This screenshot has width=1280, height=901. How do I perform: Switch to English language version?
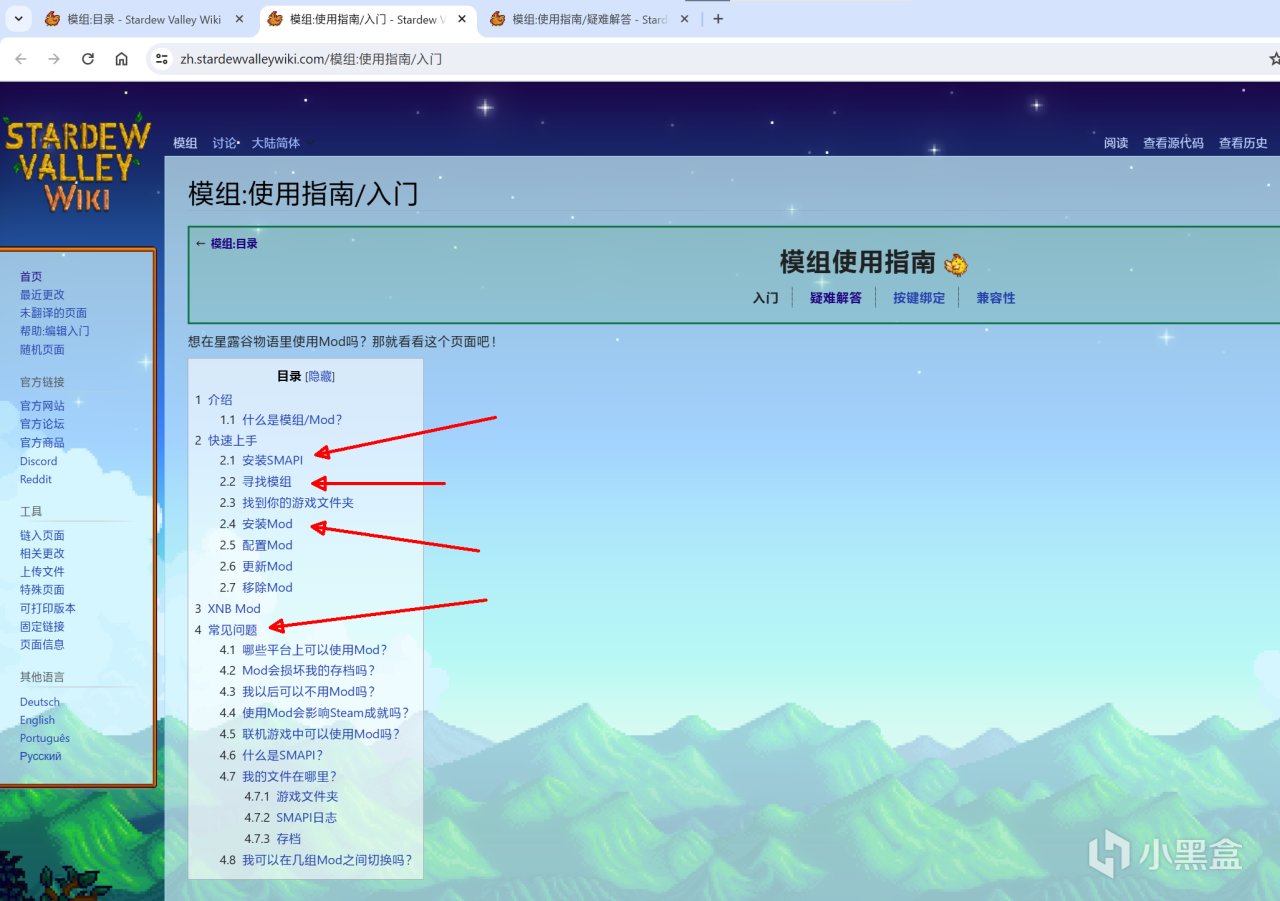[x=37, y=720]
